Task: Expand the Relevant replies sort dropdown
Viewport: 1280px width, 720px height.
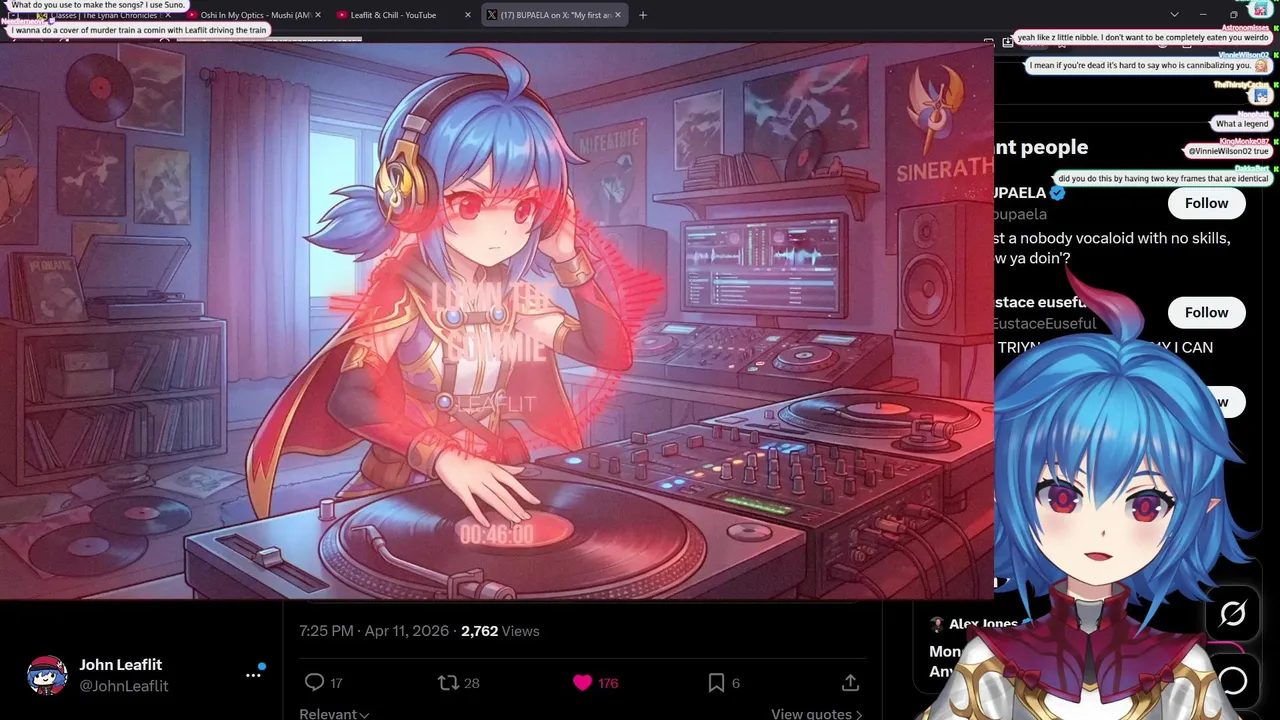Action: point(334,713)
